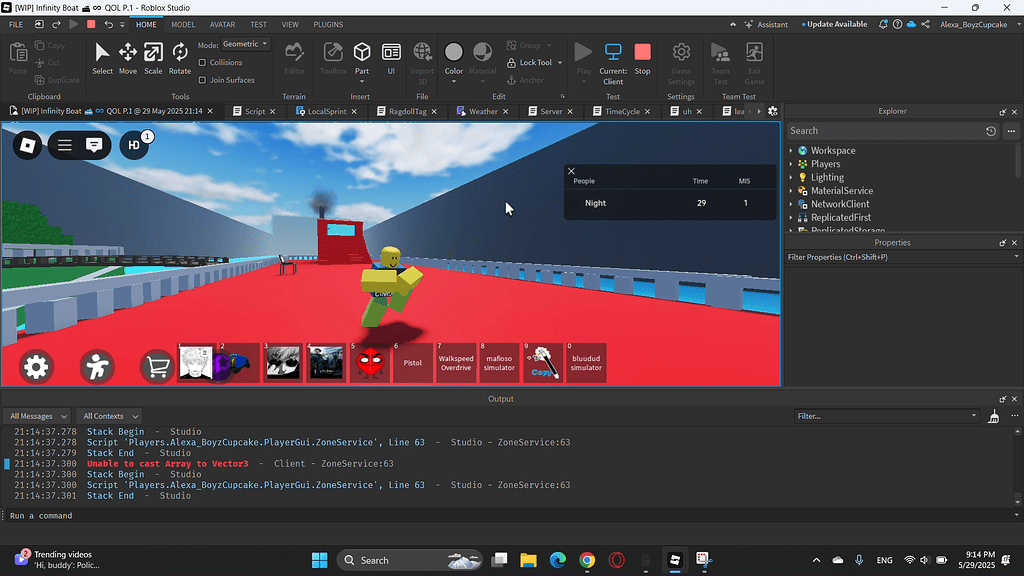Open Explorer search history icon

(991, 131)
